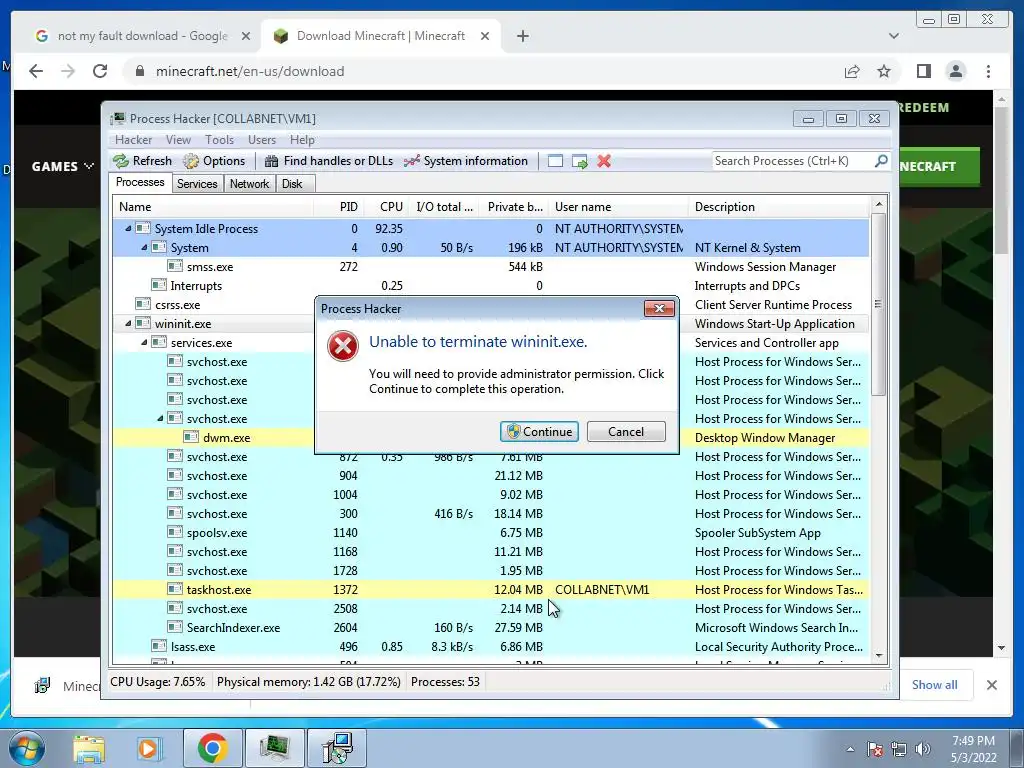This screenshot has width=1024, height=768.
Task: Open Chrome side panel icon
Action: click(x=923, y=71)
